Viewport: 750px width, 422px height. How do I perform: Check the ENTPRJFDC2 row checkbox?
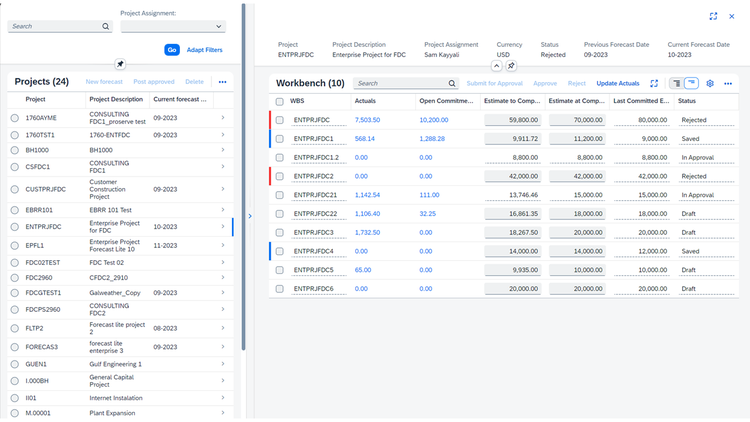click(x=279, y=177)
